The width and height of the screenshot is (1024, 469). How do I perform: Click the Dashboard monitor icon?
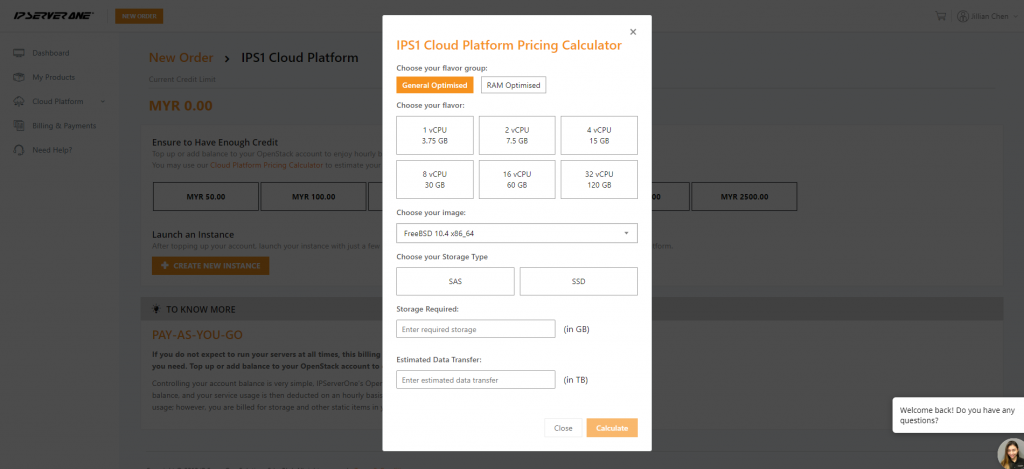(19, 53)
